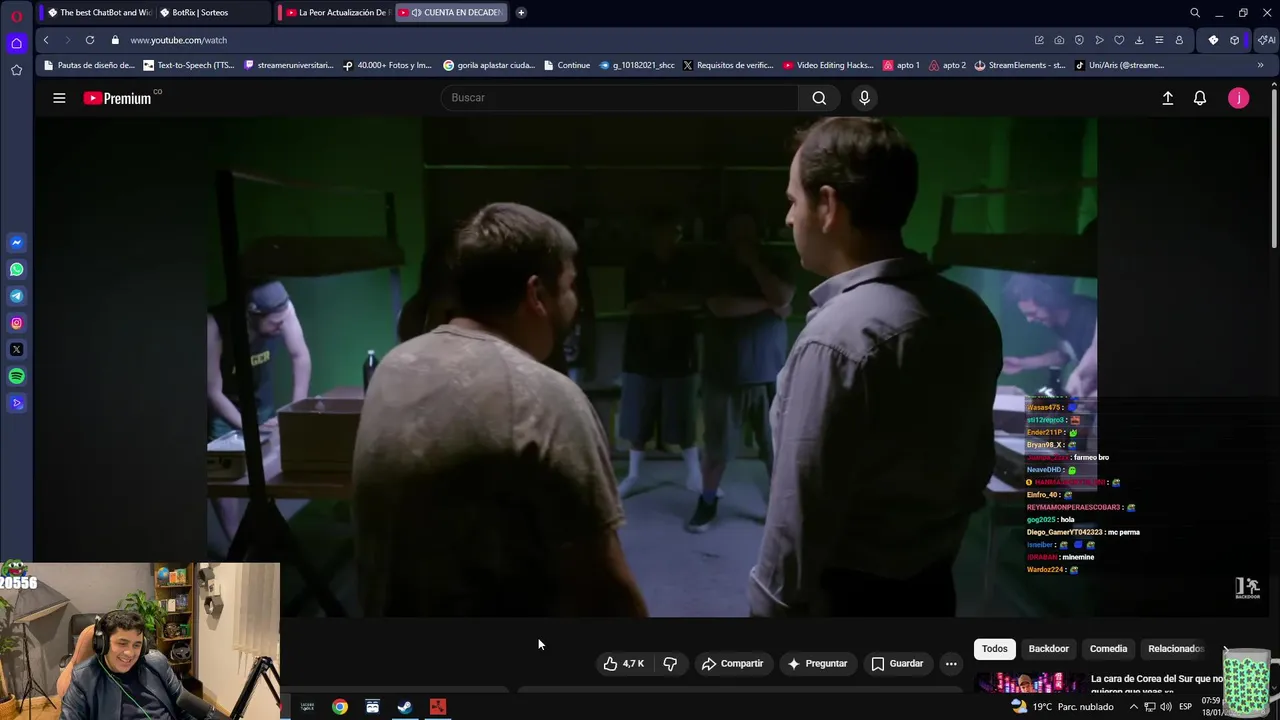Open Opera easy setup sliders icon

pyautogui.click(x=1159, y=40)
